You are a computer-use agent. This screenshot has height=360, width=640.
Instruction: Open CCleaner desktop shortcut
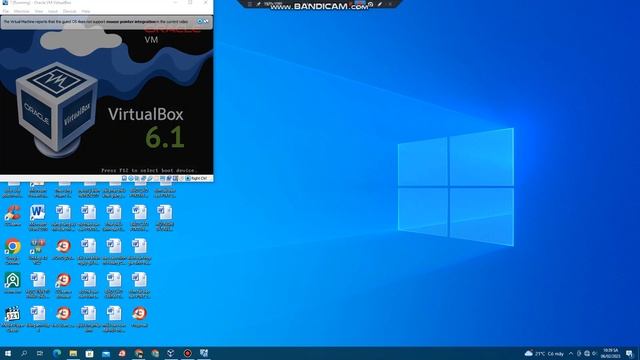click(x=13, y=216)
